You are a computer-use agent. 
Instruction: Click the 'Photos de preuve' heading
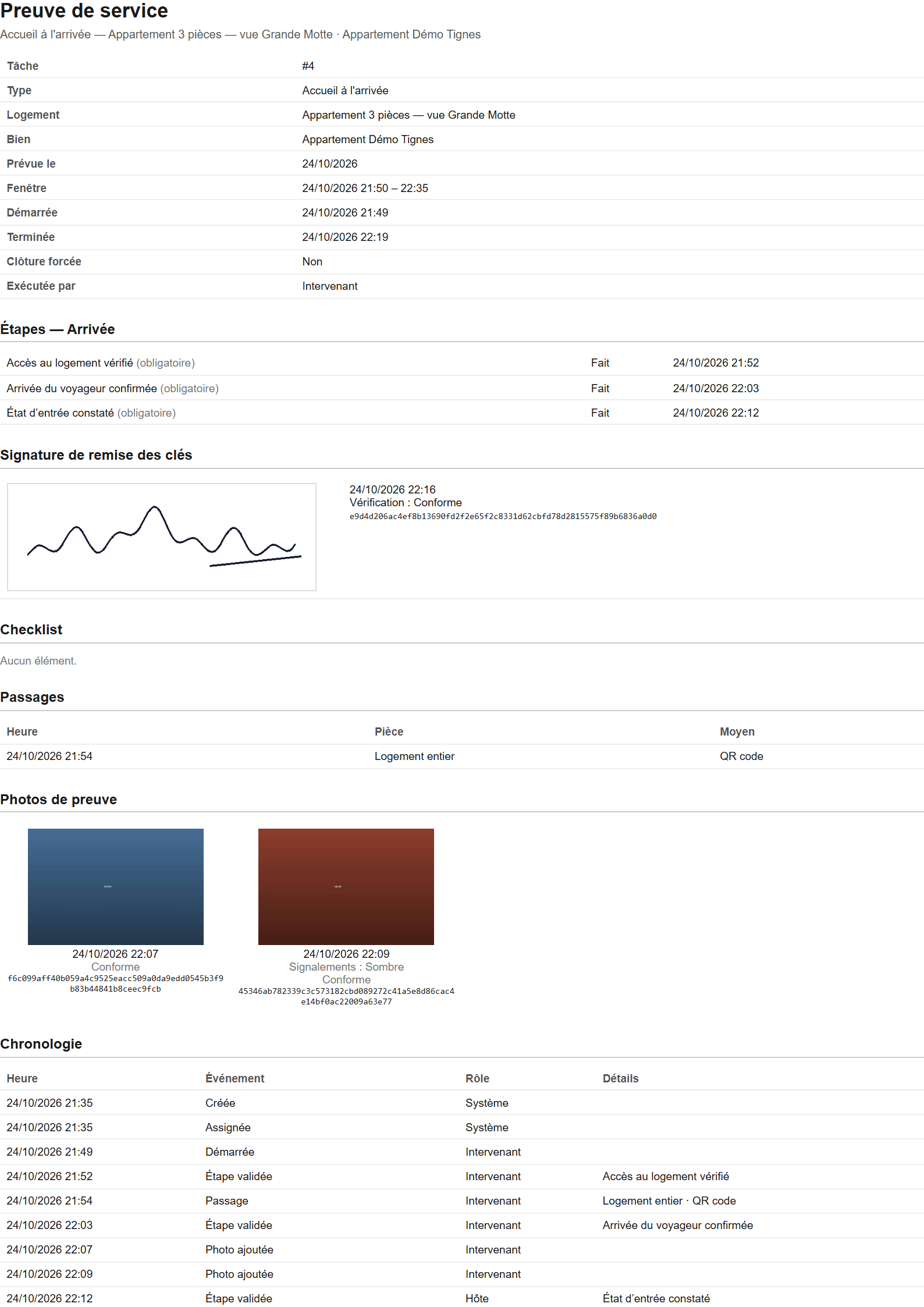(x=58, y=800)
